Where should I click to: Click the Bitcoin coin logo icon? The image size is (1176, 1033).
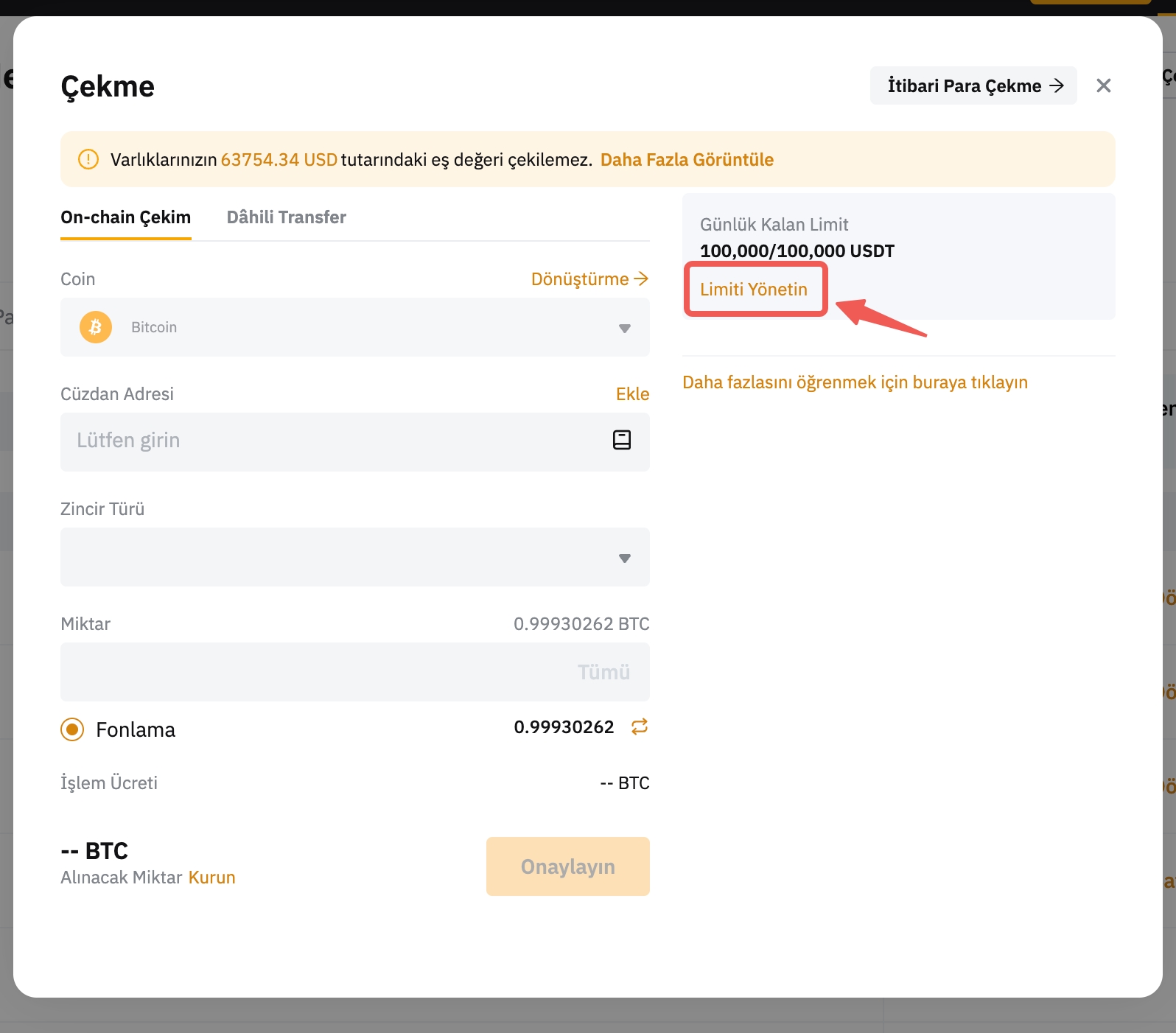point(96,327)
